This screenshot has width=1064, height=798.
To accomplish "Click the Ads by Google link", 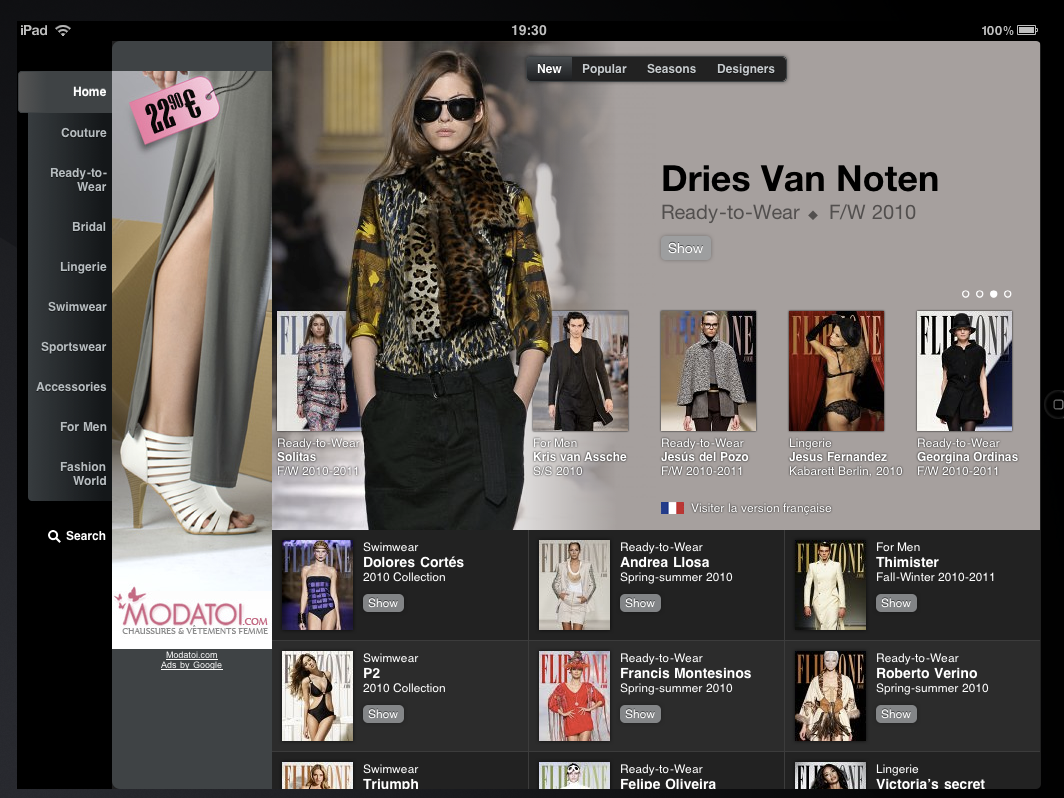I will pyautogui.click(x=191, y=665).
